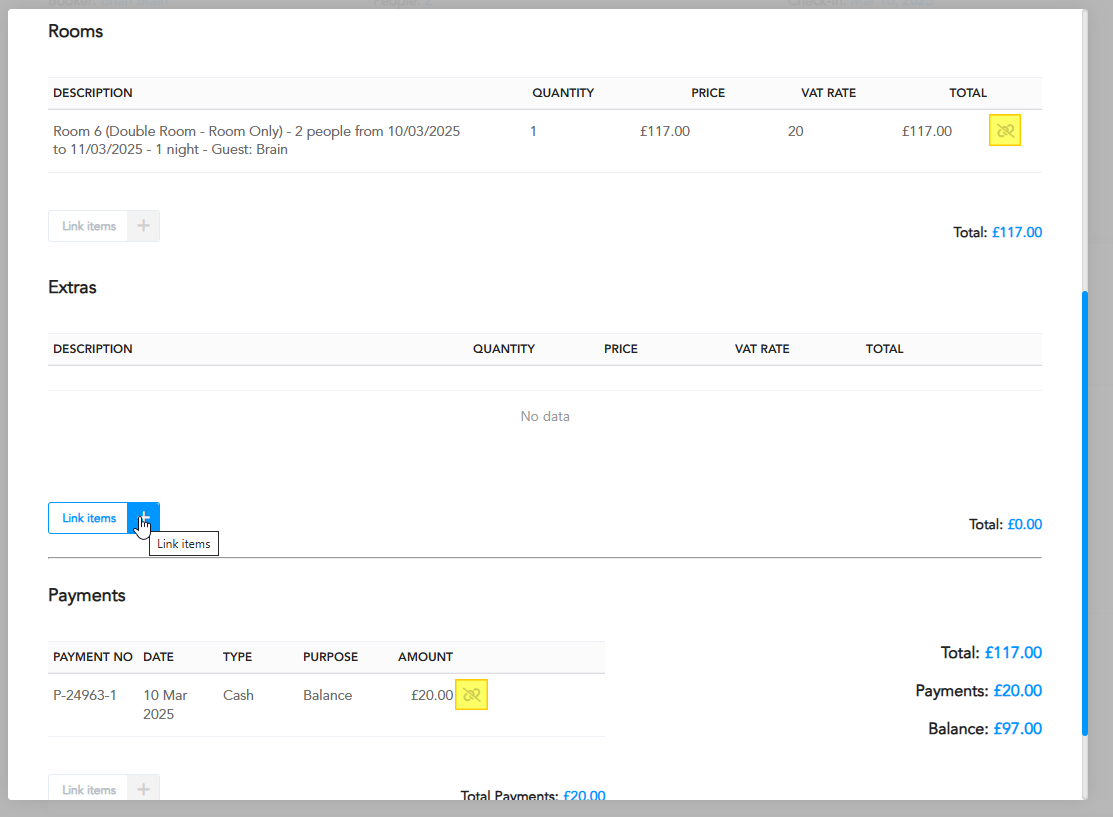Unlink the Room 6 item icon

(x=1004, y=131)
